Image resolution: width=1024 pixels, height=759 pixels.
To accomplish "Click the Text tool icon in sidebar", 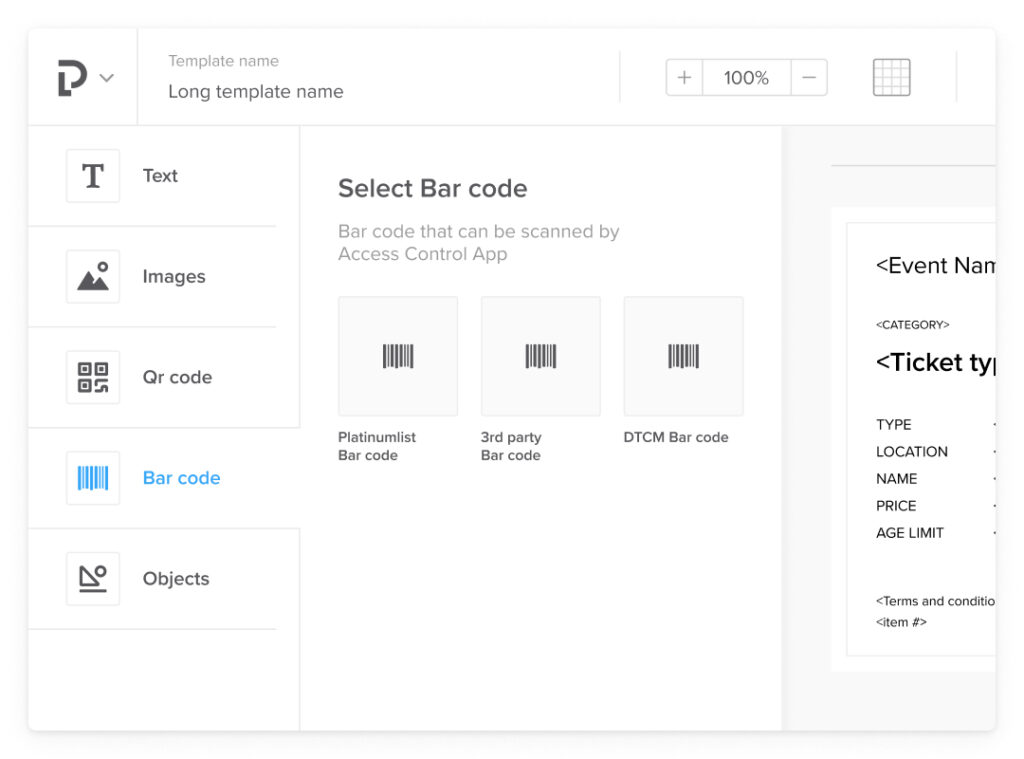I will point(93,176).
